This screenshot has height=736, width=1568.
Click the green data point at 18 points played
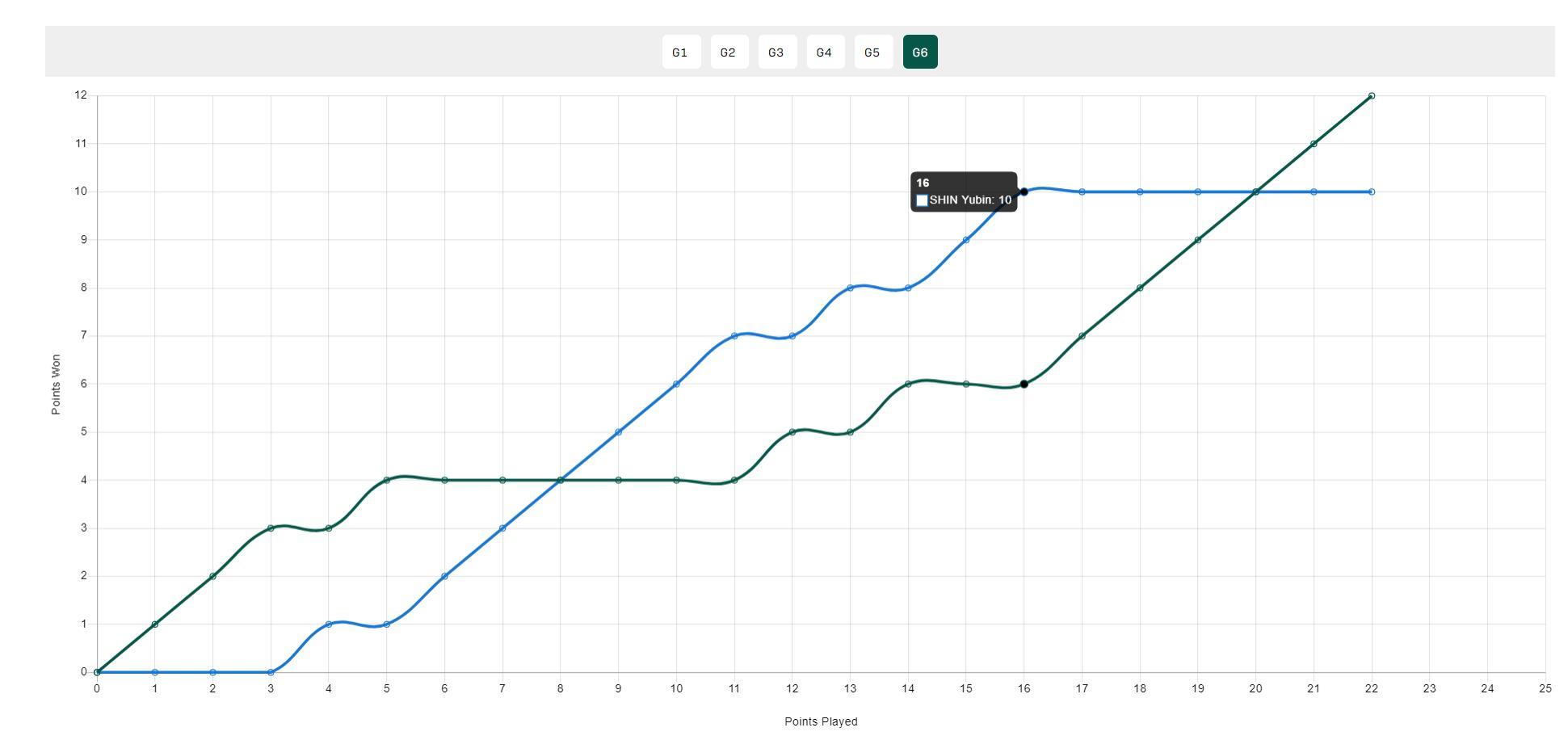(1140, 288)
